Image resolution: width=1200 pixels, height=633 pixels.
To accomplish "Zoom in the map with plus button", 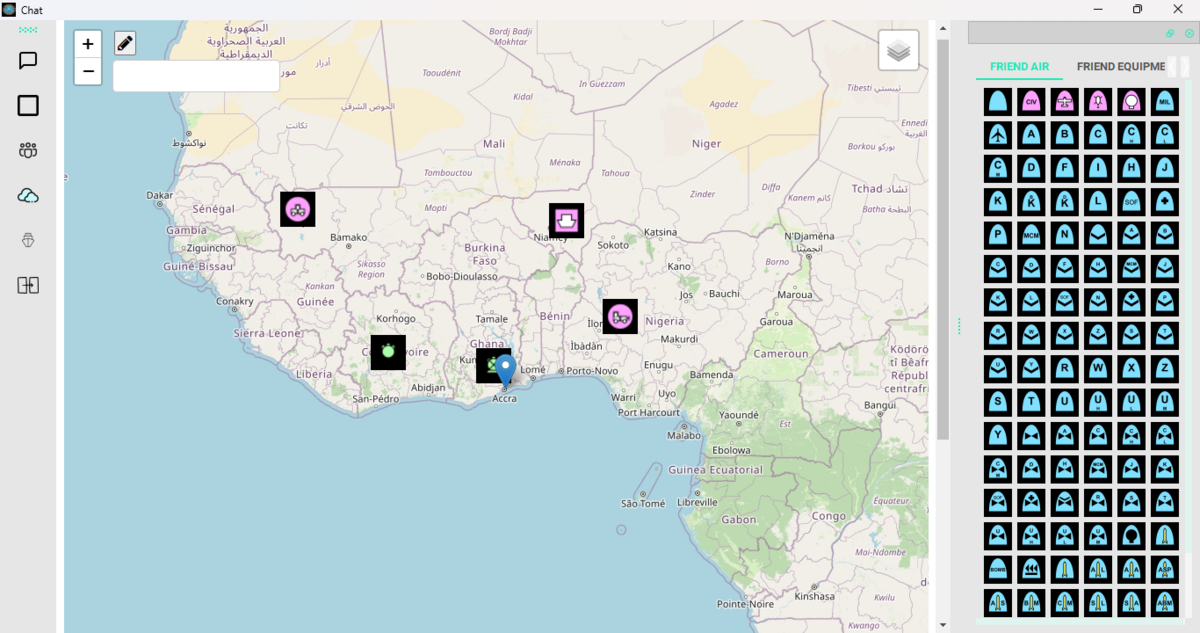I will [x=88, y=44].
